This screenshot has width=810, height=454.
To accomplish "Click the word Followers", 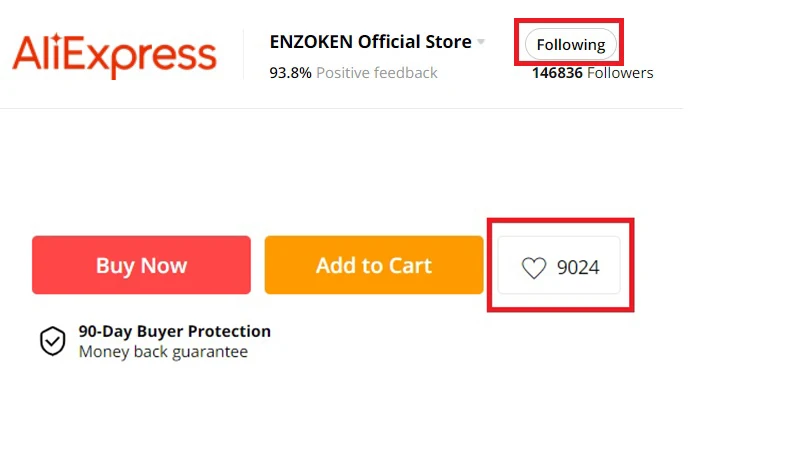I will 620,72.
